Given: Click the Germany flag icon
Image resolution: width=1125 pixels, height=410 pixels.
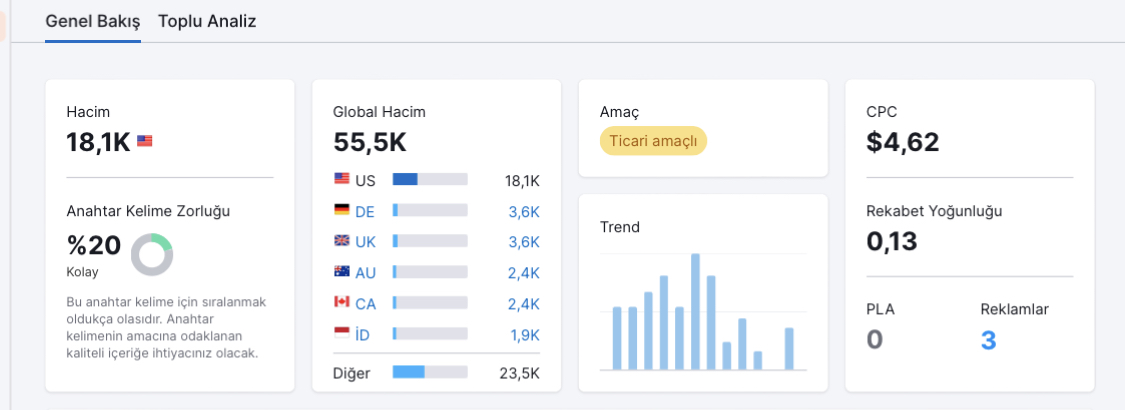Looking at the screenshot, I should tap(342, 210).
